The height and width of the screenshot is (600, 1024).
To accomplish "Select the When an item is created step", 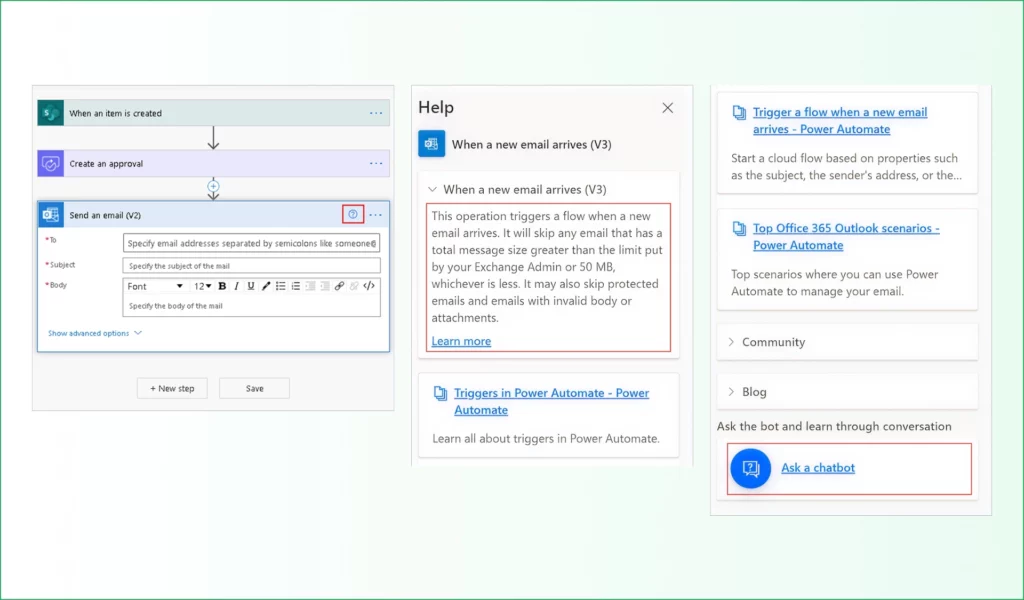I will coord(214,113).
